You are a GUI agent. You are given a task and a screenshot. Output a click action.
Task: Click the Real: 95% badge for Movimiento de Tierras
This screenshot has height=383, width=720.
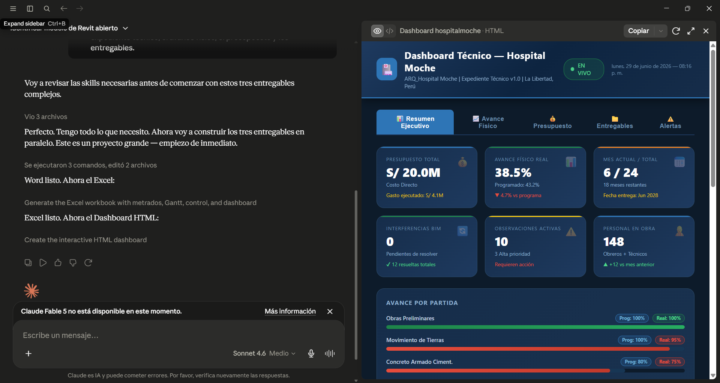point(669,340)
